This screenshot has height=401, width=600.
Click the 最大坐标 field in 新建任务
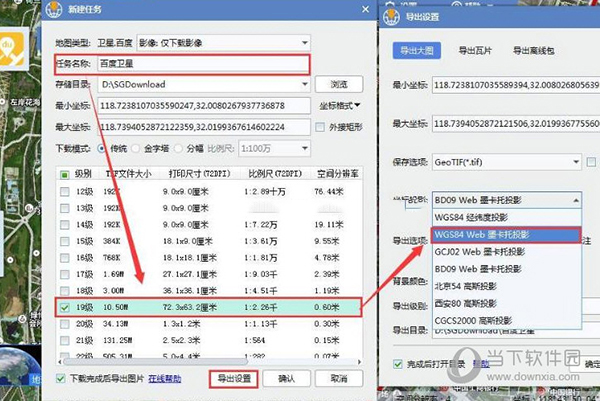(204, 127)
